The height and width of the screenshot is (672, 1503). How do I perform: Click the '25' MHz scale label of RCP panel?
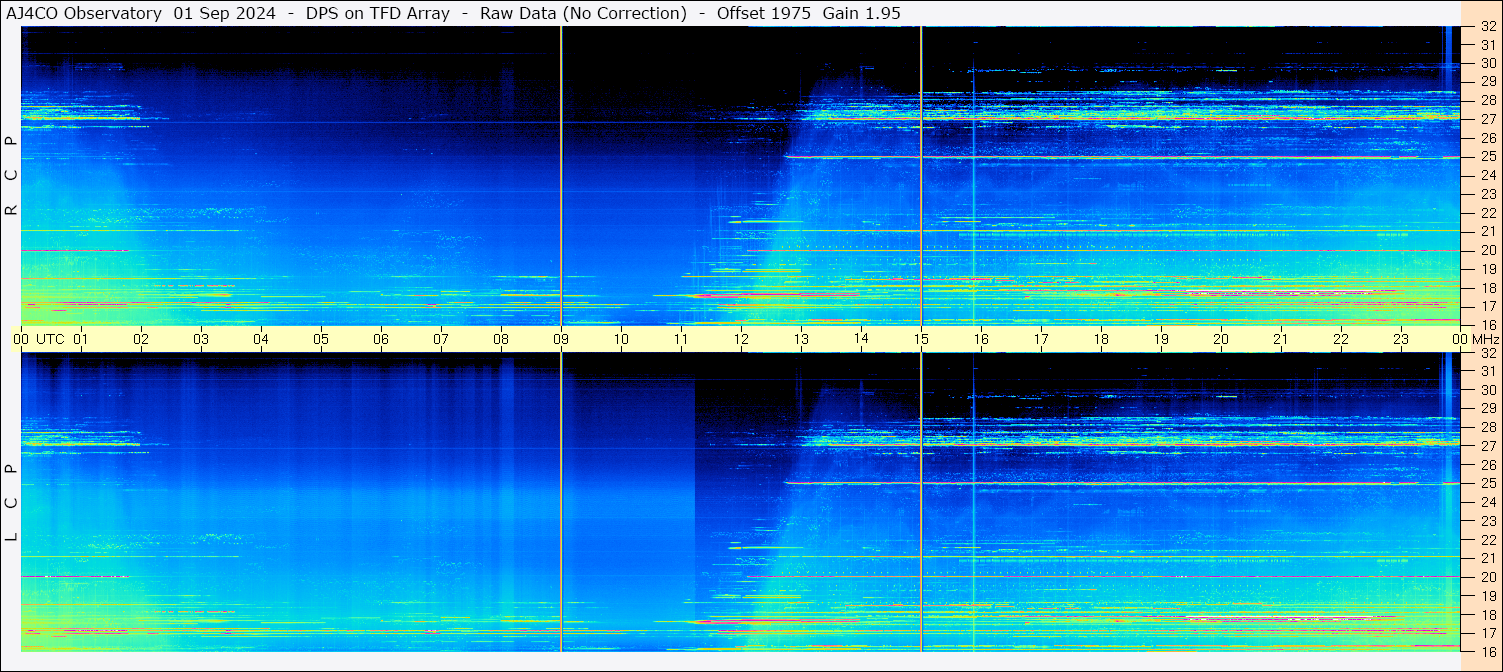pos(1488,157)
